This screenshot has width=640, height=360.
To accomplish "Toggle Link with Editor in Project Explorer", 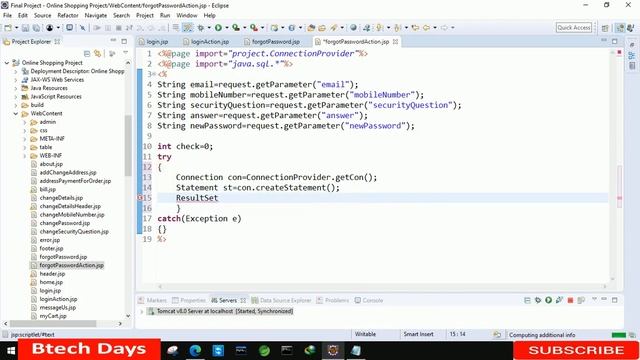I will [x=98, y=53].
